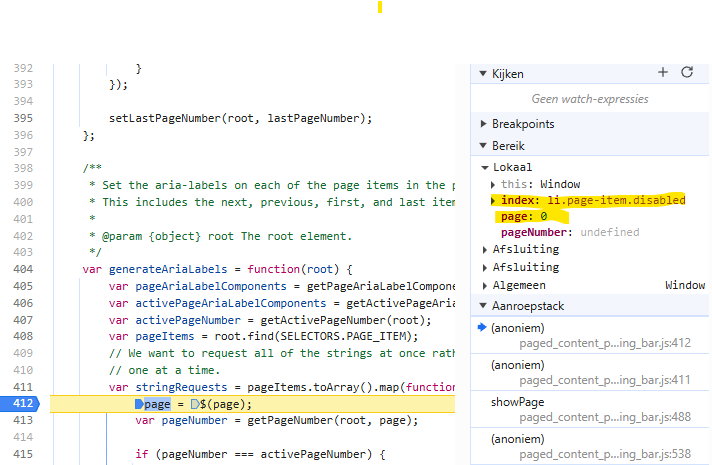Refresh the watch expressions
Screen dimensions: 712x465
(x=687, y=72)
